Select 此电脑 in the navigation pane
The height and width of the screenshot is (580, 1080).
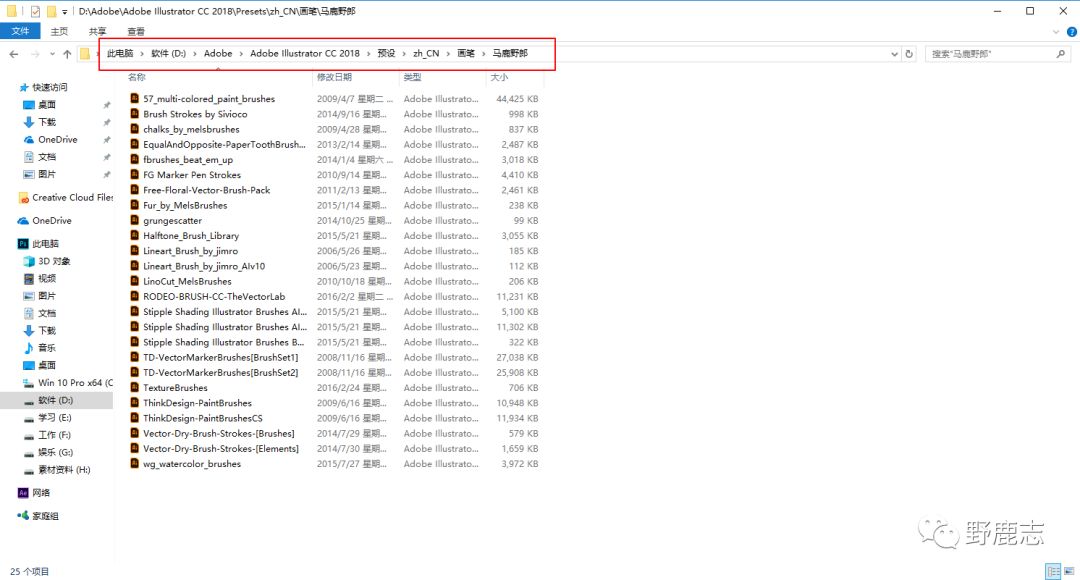(x=45, y=244)
